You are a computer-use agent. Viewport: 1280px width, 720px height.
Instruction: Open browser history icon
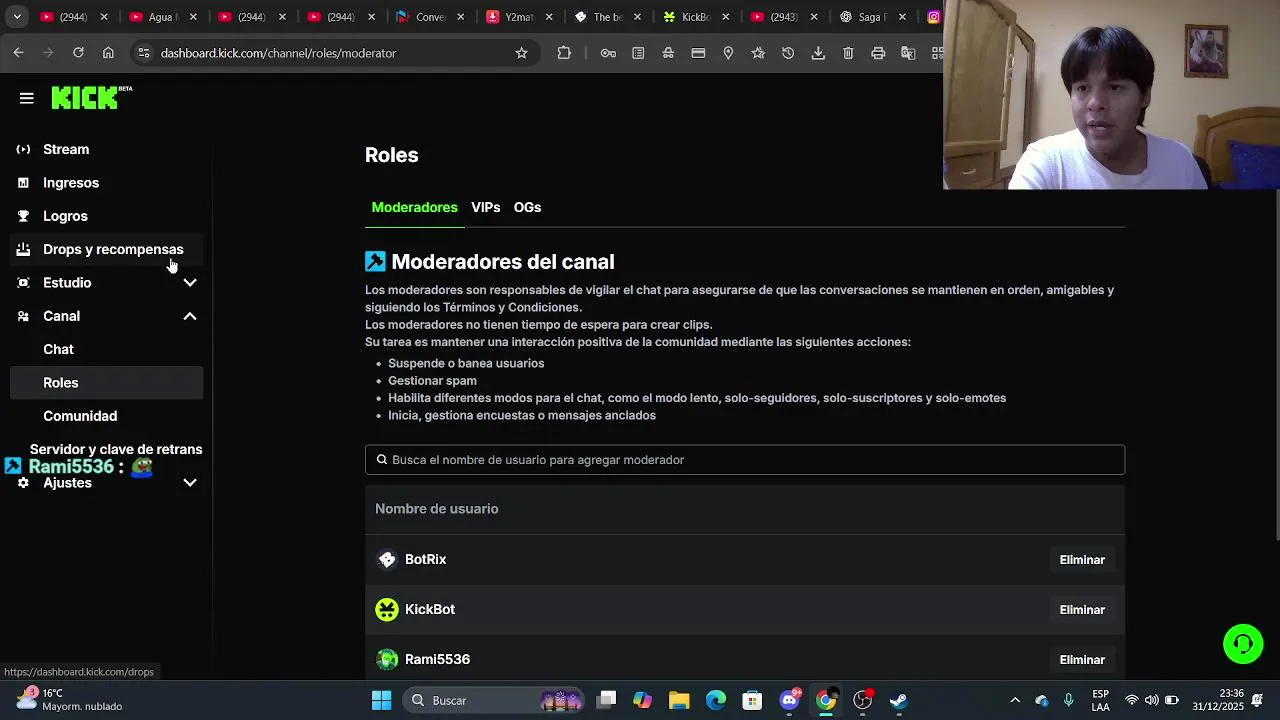coord(788,53)
